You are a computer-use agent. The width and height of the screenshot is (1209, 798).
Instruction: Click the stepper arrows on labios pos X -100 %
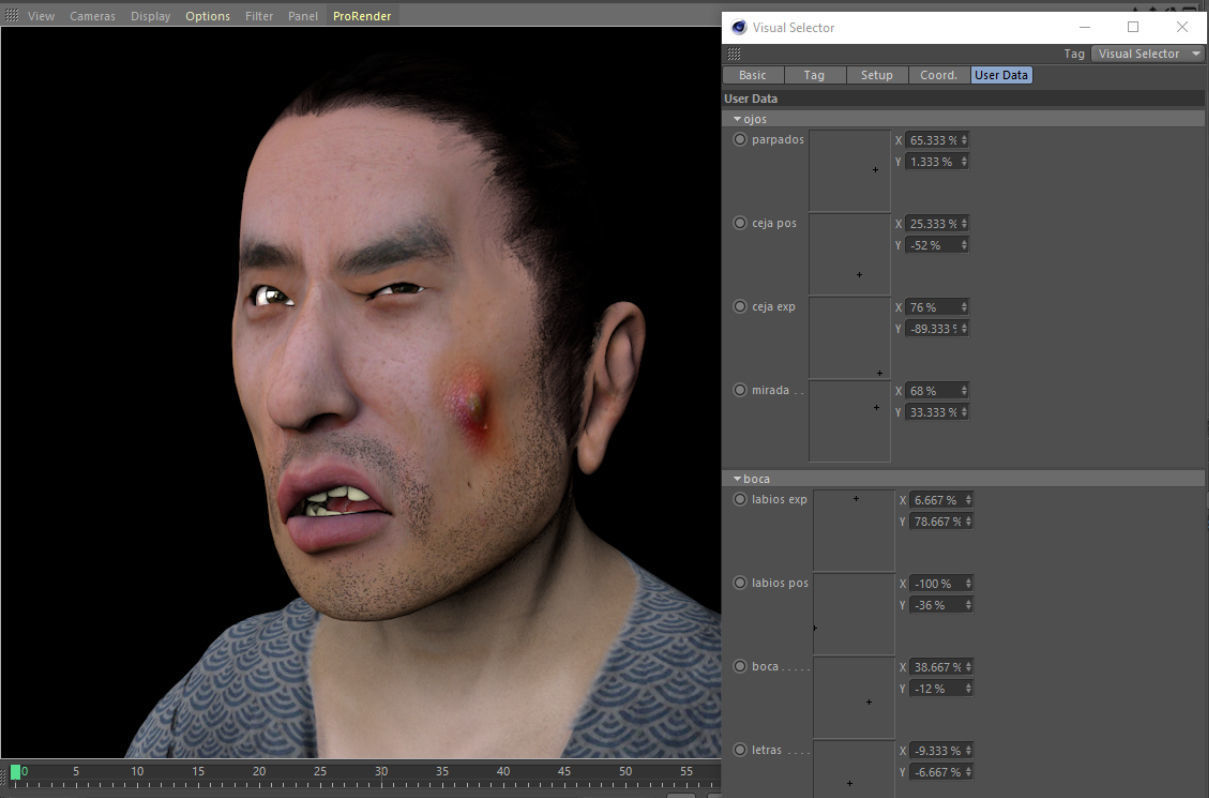pyautogui.click(x=968, y=584)
